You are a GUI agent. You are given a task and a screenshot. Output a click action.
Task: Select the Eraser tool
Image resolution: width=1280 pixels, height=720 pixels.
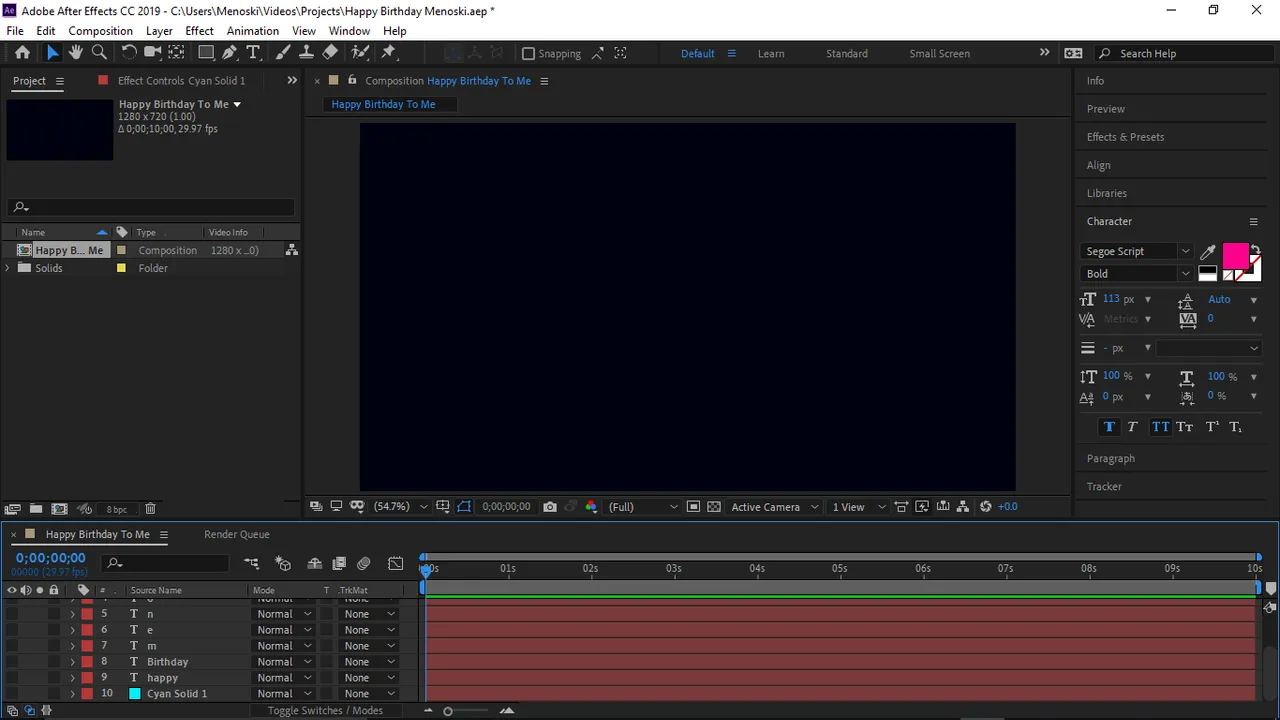(330, 53)
